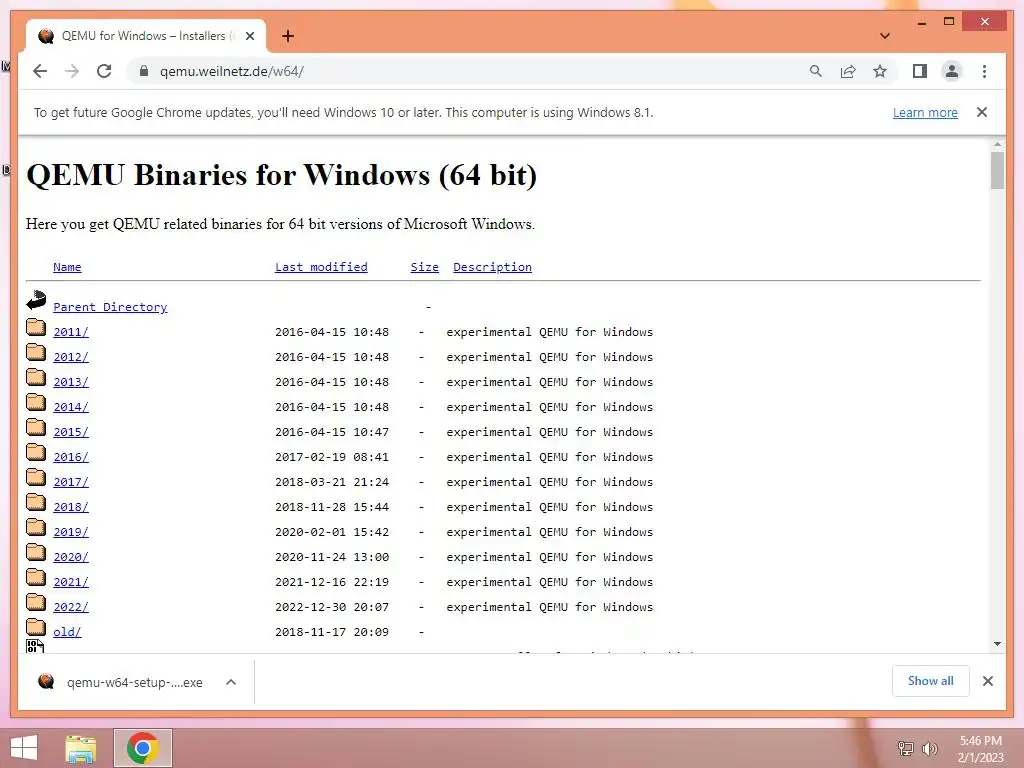Click the forward navigation arrow
Viewport: 1024px width, 768px height.
(72, 71)
